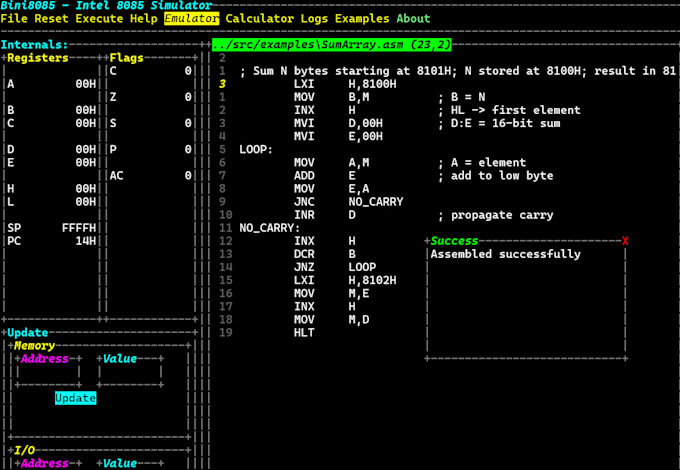Click the NO_CARRY: label line
The width and height of the screenshot is (680, 470).
click(269, 228)
